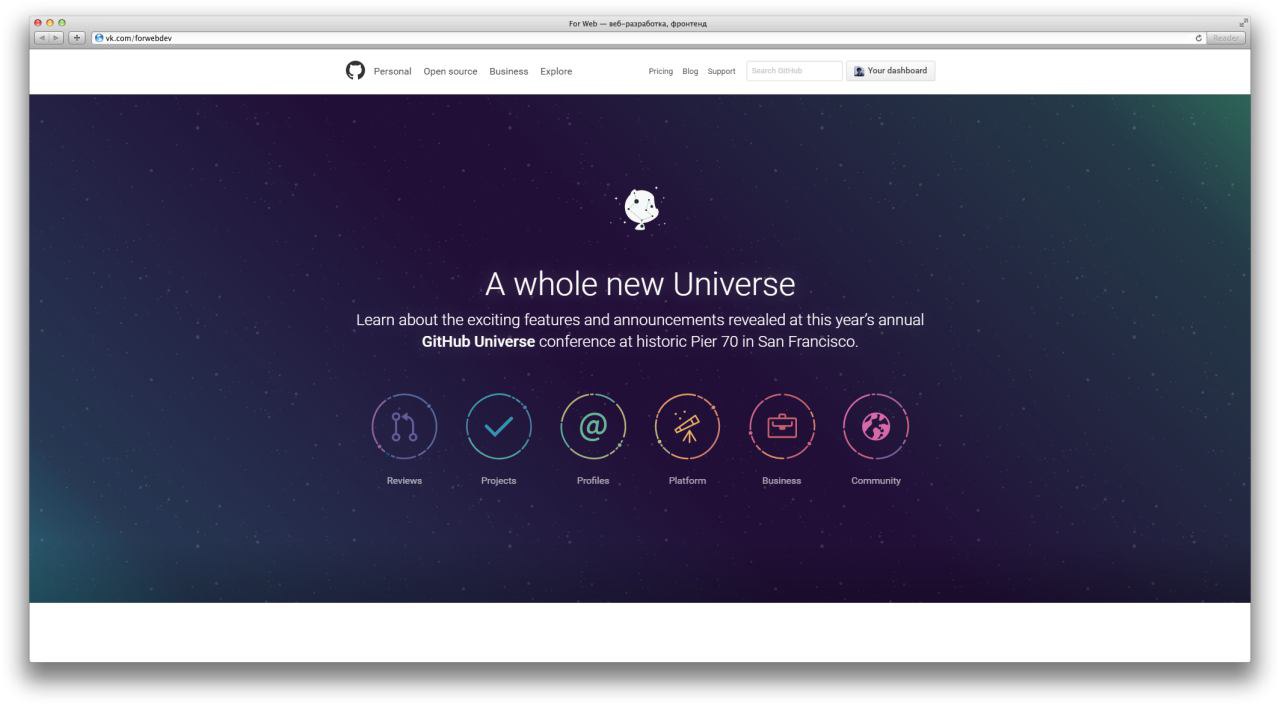Image resolution: width=1280 pixels, height=705 pixels.
Task: Go to Open source nav item
Action: coord(450,71)
